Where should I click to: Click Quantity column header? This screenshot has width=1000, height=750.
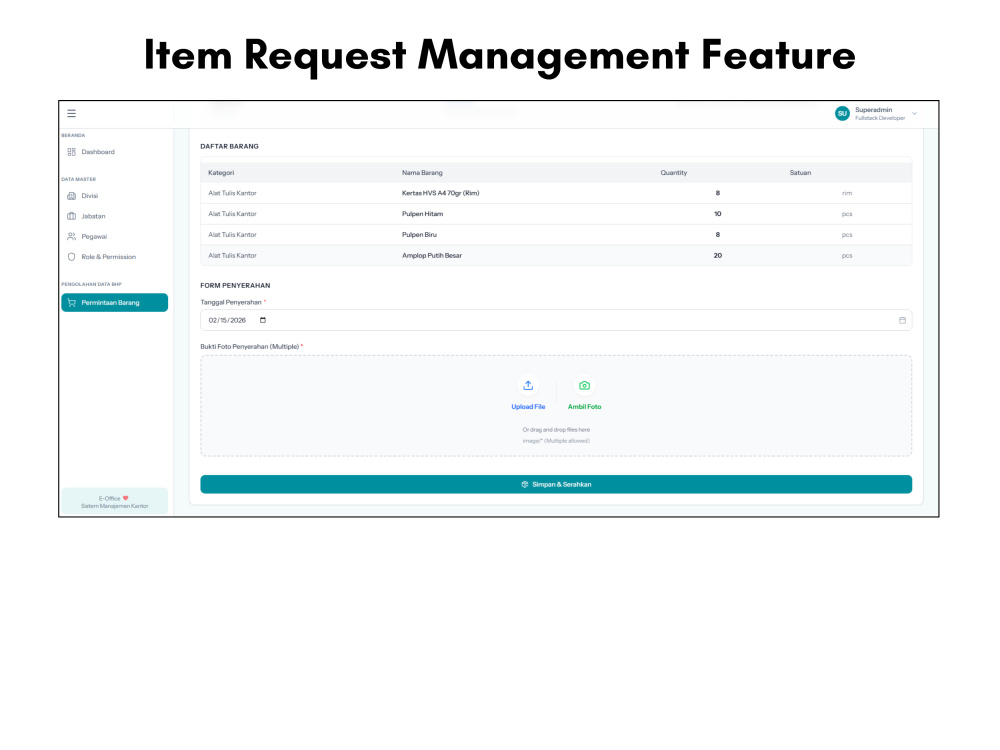point(673,173)
